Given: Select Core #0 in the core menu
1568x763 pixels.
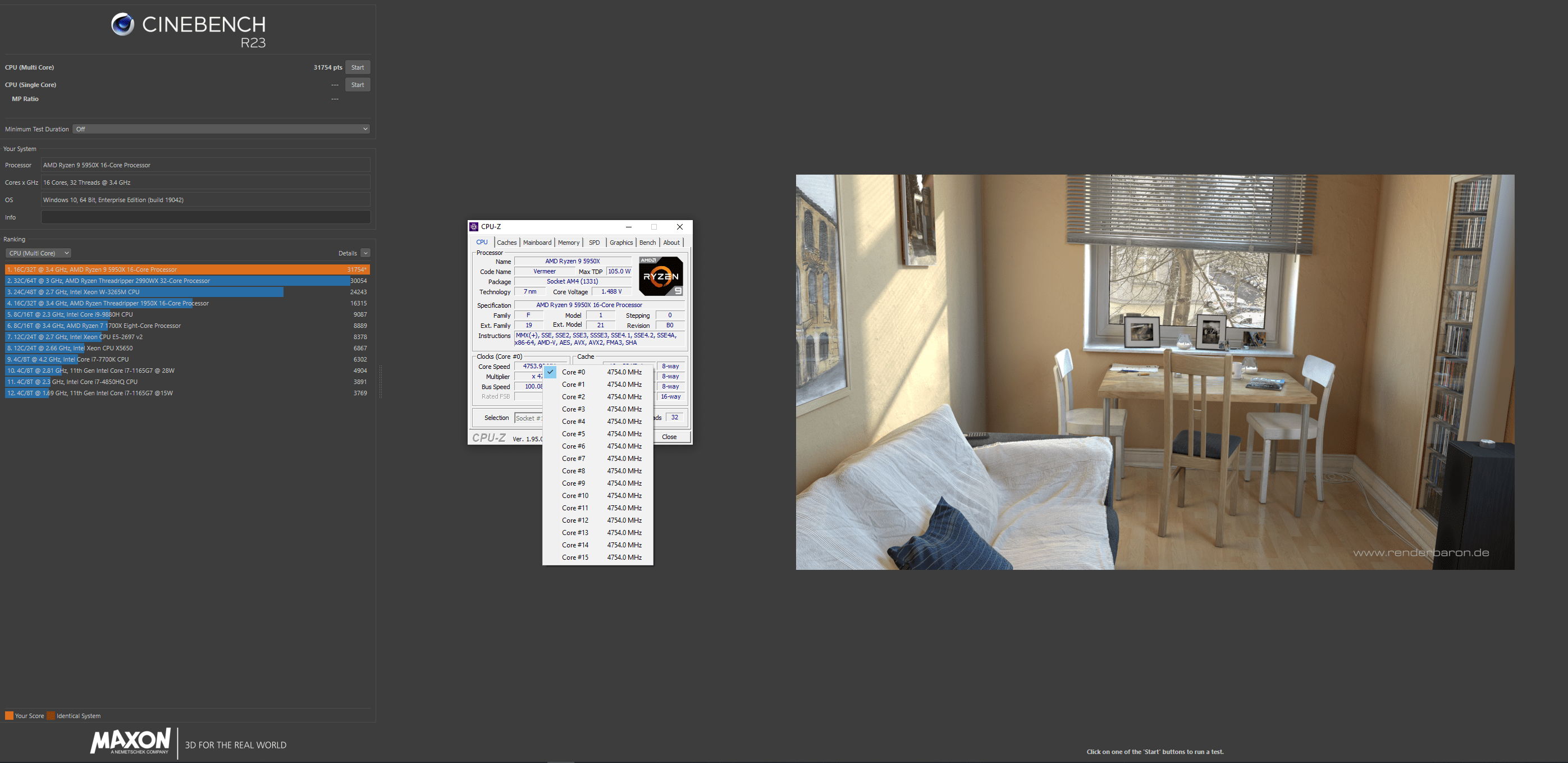Looking at the screenshot, I should click(598, 372).
